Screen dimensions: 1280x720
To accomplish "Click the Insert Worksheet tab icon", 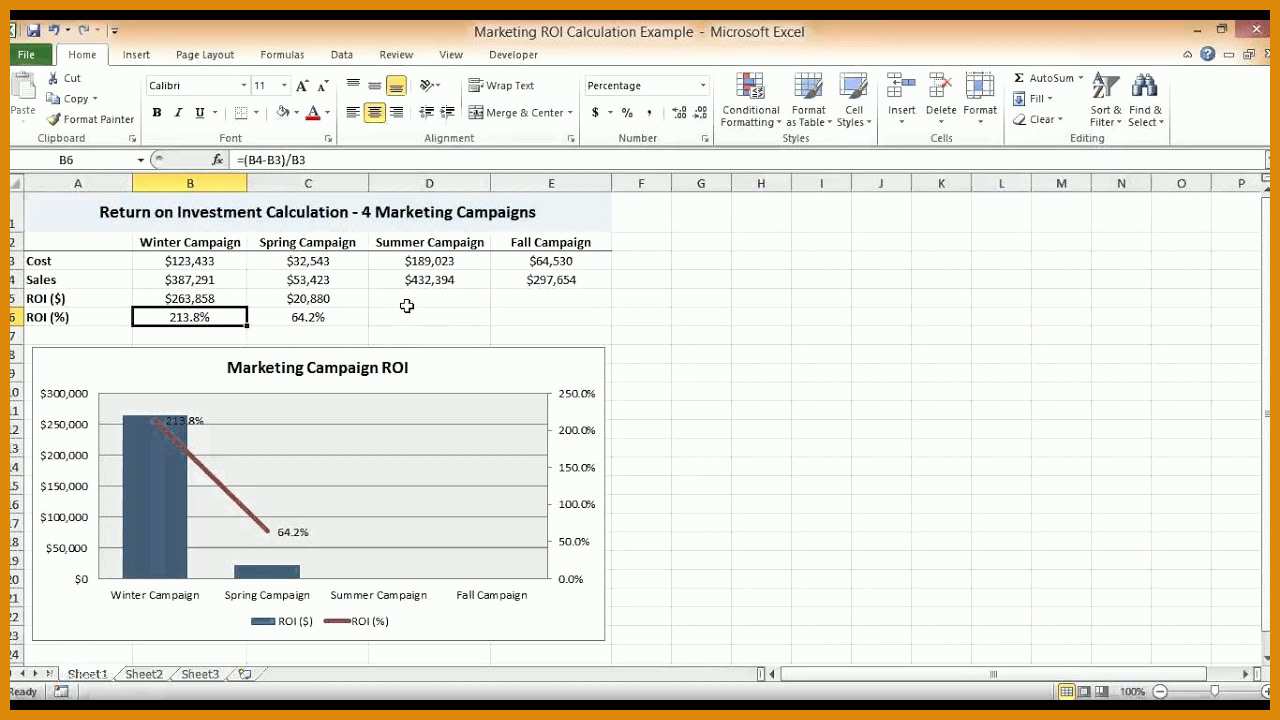I will click(245, 674).
